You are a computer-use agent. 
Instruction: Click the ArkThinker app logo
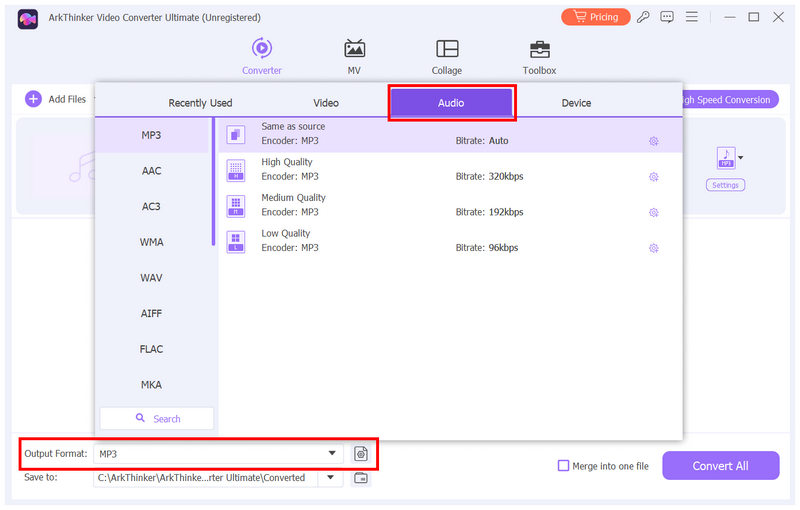coord(28,19)
